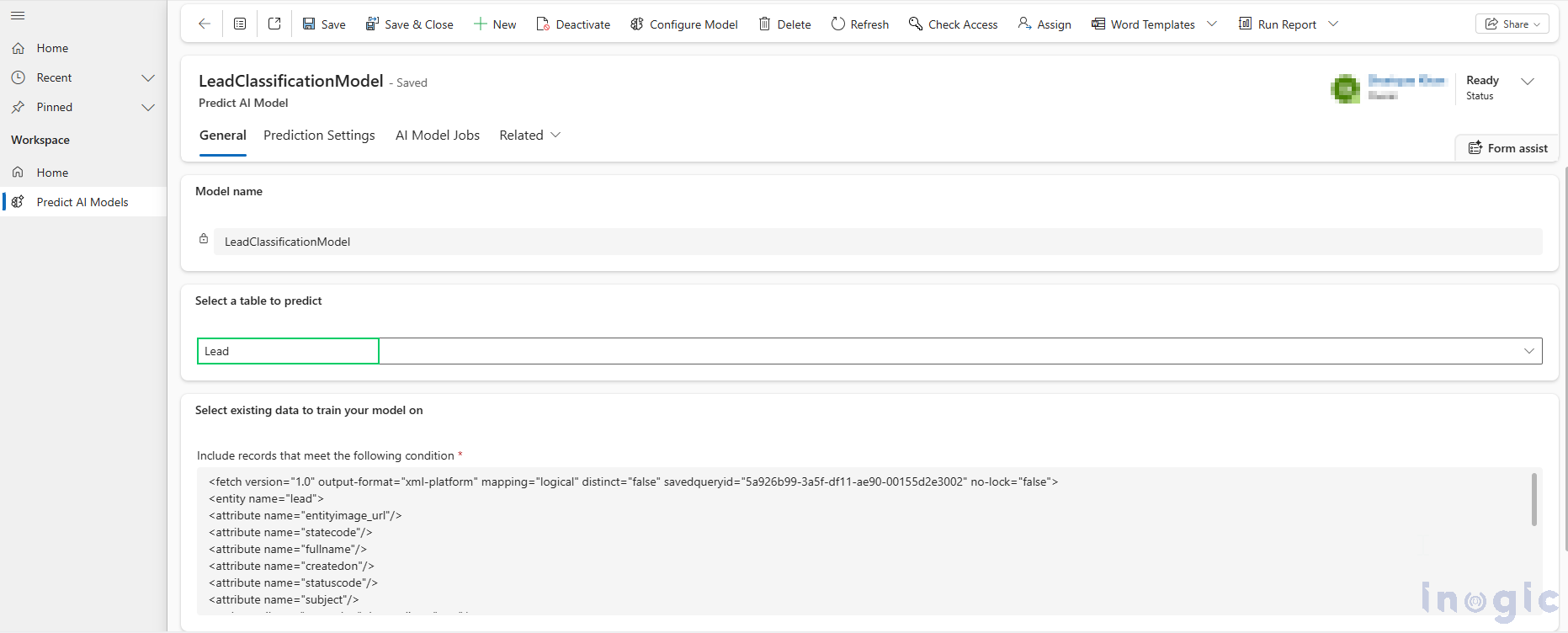Expand the Recent section chevron

pyautogui.click(x=148, y=78)
